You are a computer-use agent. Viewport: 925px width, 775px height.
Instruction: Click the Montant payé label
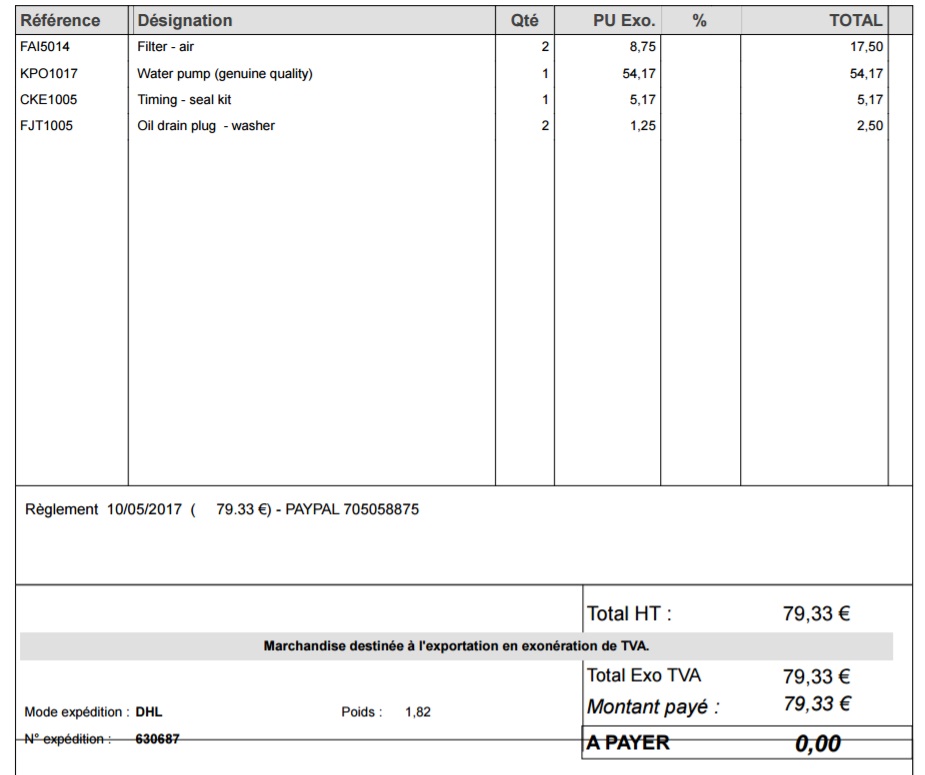pyautogui.click(x=653, y=707)
